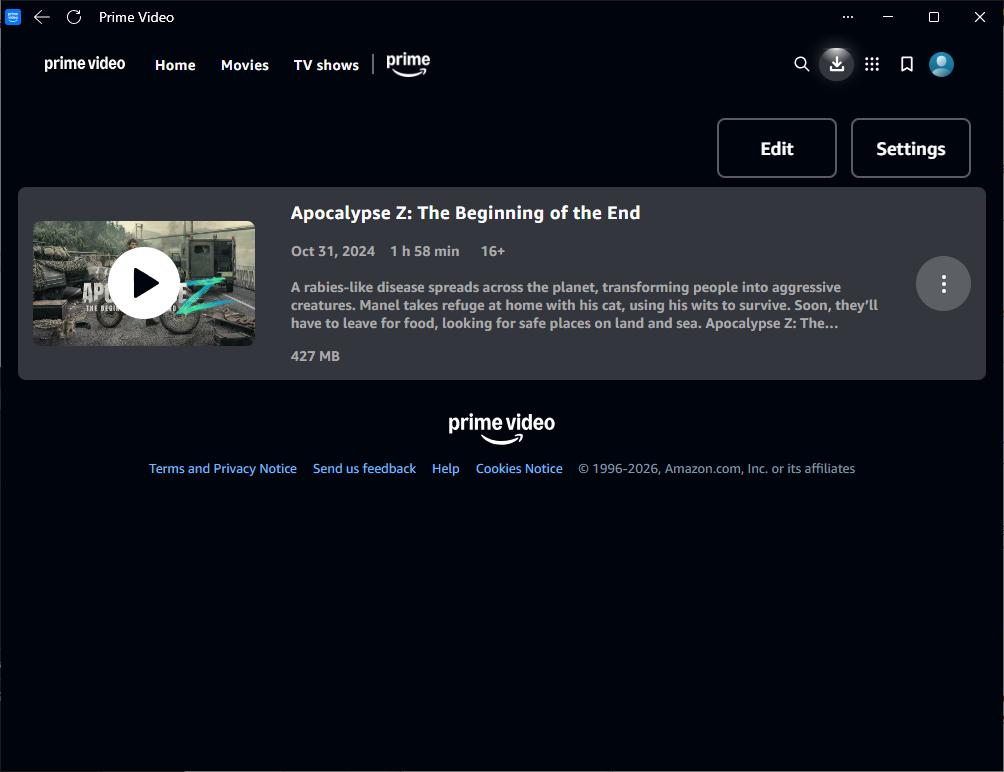
Task: Click the Edit button
Action: (777, 148)
